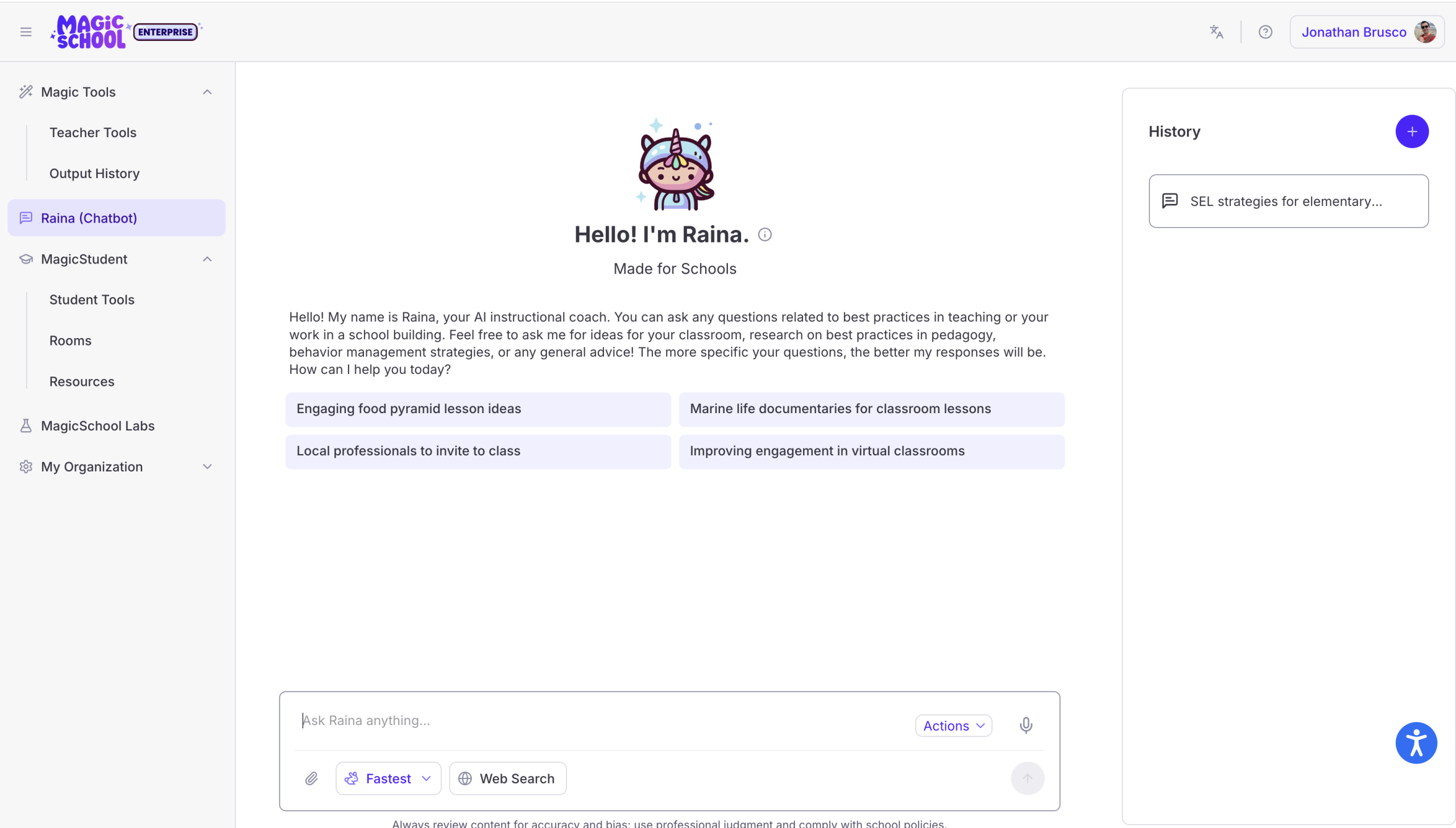Screen dimensions: 1456x828
Task: Click the Hello! I'm Raina heading
Action: point(661,234)
